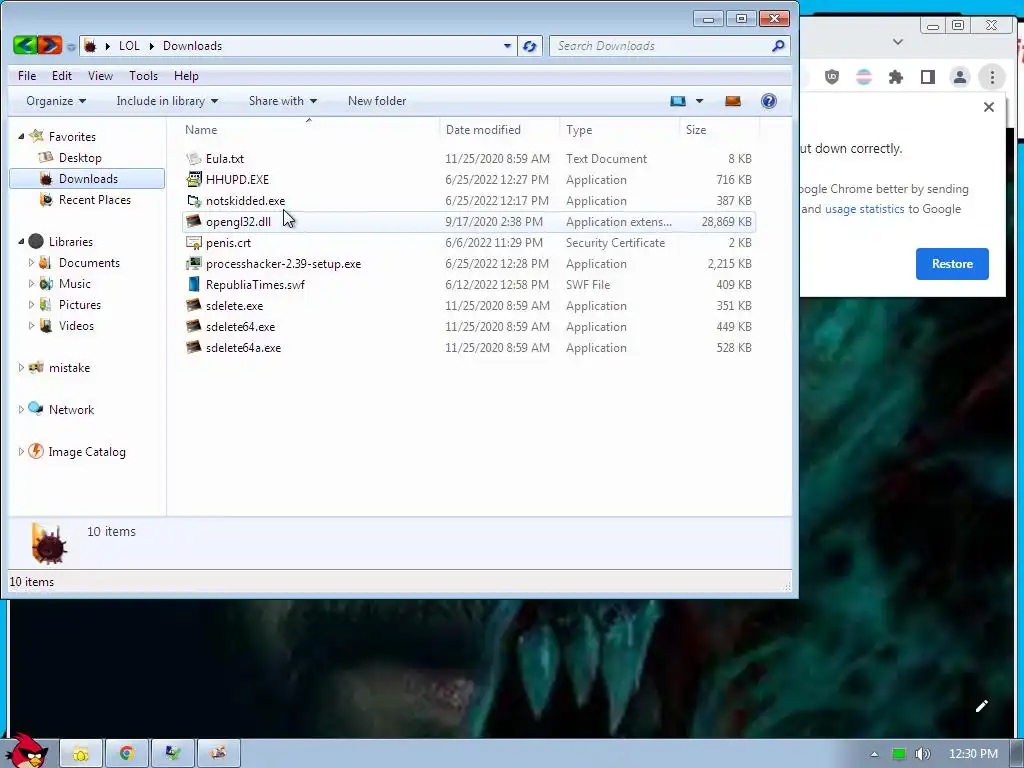The height and width of the screenshot is (768, 1024).
Task: Click the RepubliaTimes.swf file icon
Action: click(x=193, y=285)
